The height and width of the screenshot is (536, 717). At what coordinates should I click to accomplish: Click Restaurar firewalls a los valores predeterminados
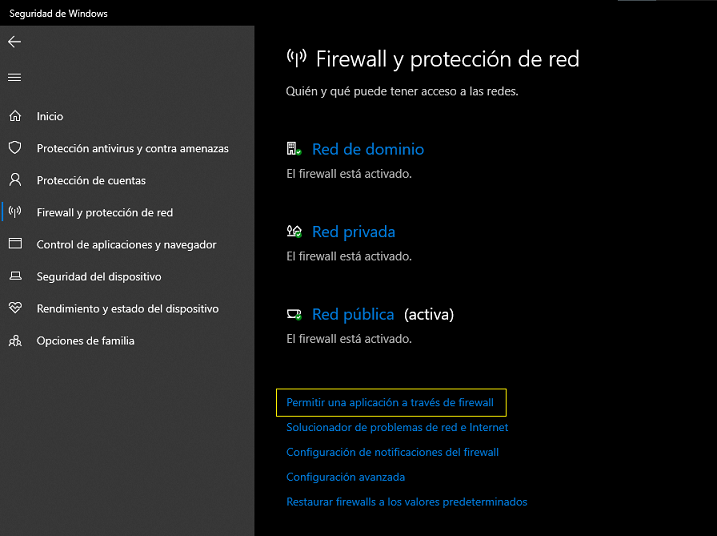coord(407,502)
